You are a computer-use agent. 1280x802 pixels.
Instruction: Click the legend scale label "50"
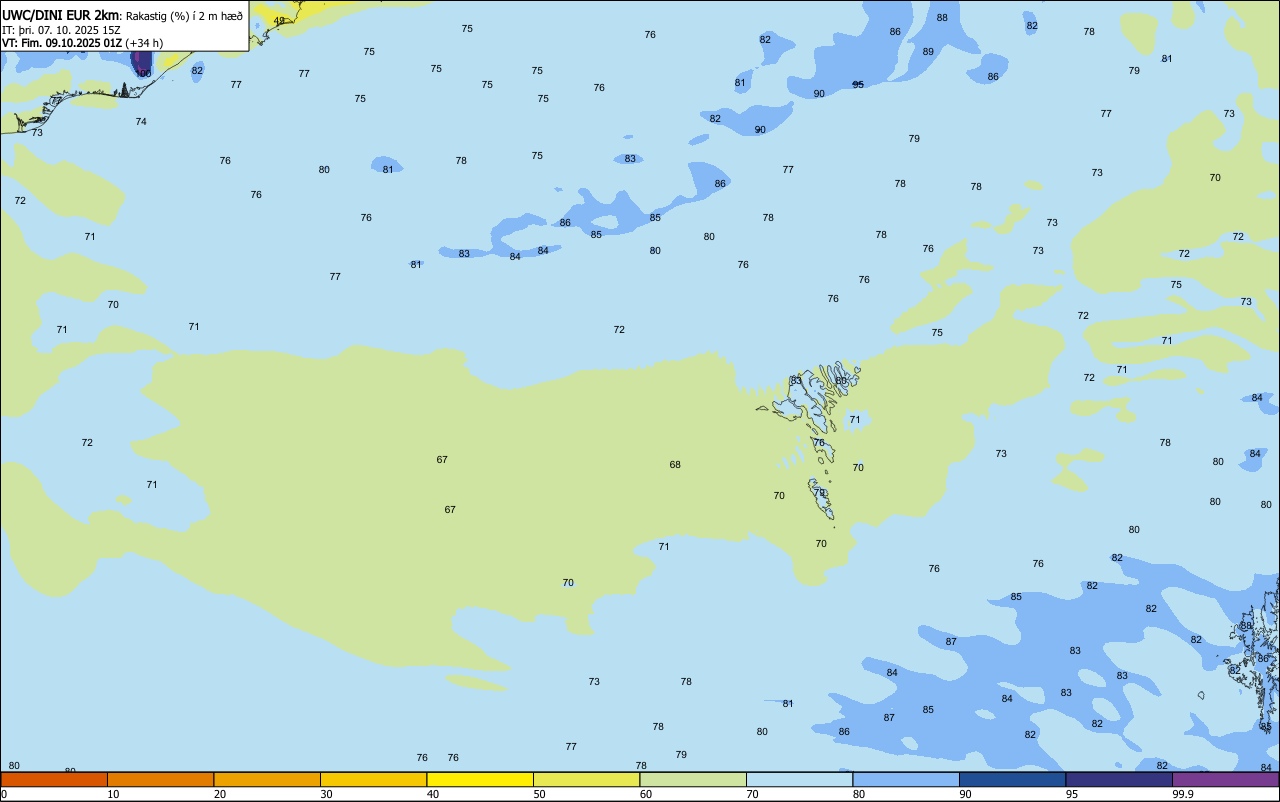coord(539,794)
